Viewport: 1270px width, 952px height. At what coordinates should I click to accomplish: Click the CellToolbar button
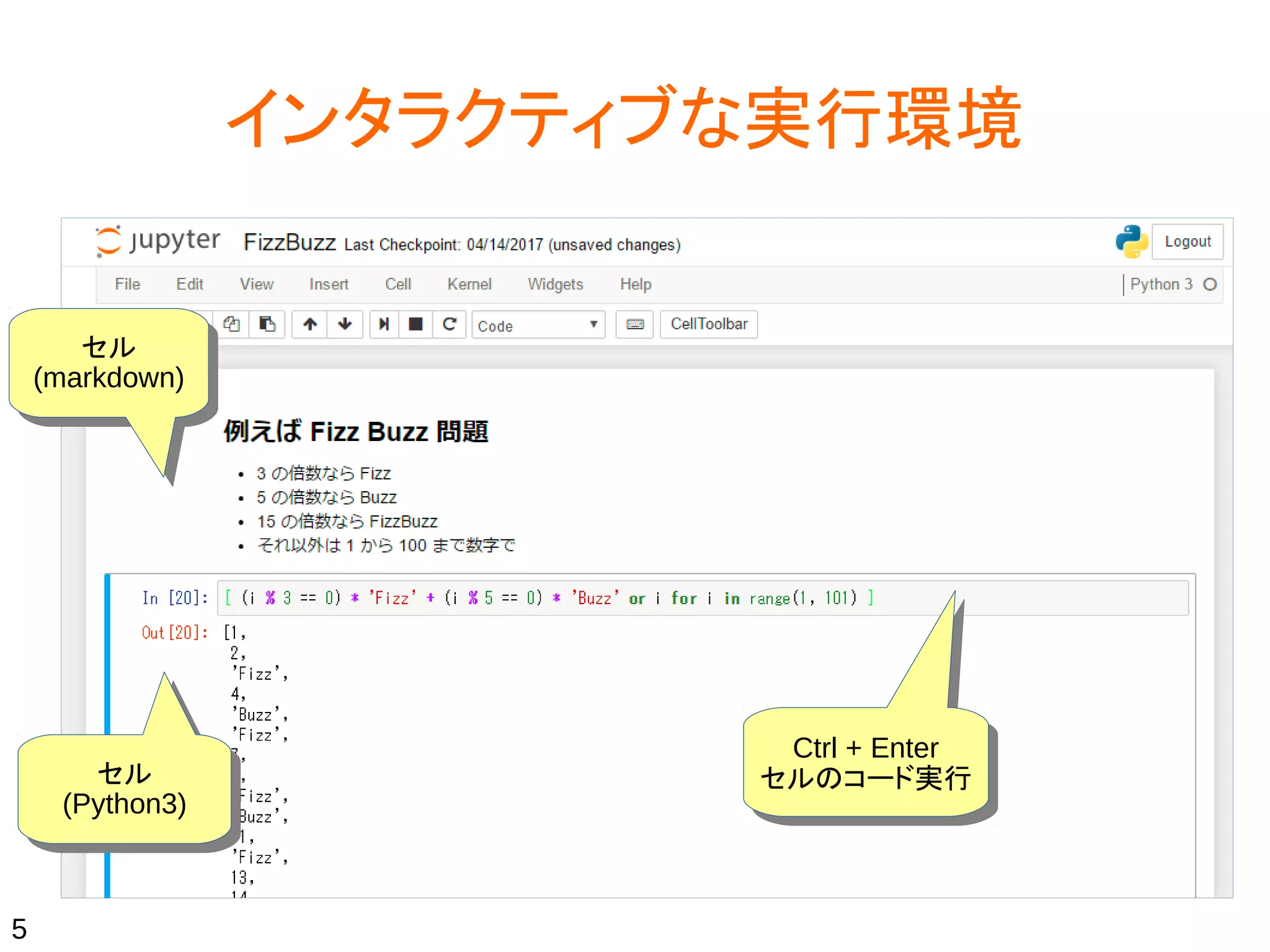[x=709, y=324]
